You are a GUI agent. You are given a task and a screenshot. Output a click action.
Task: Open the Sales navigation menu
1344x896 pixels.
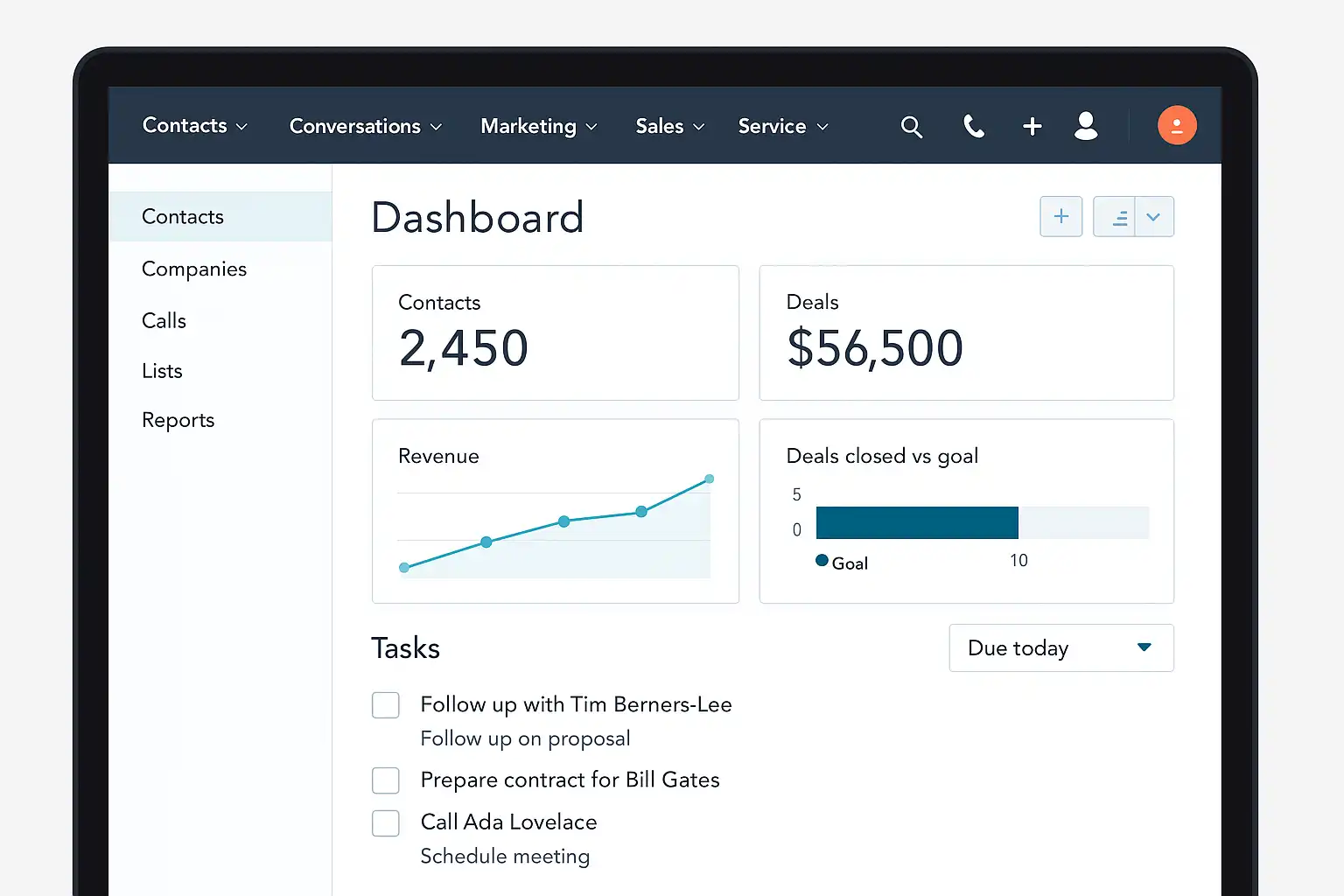click(669, 127)
